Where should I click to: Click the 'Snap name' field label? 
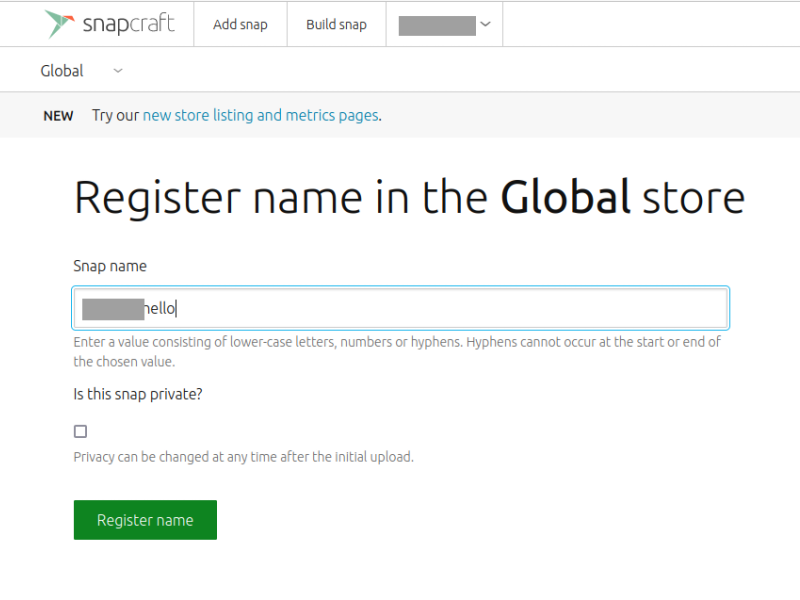110,266
